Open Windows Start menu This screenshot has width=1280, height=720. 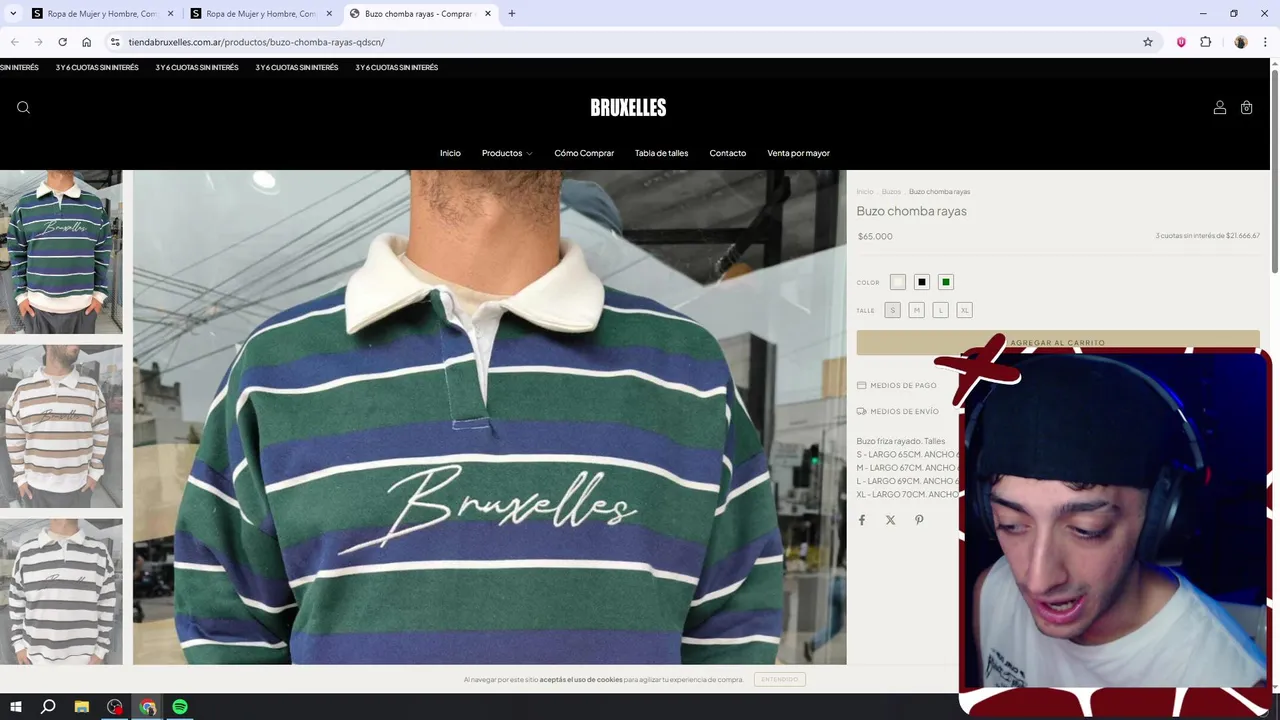[x=16, y=707]
